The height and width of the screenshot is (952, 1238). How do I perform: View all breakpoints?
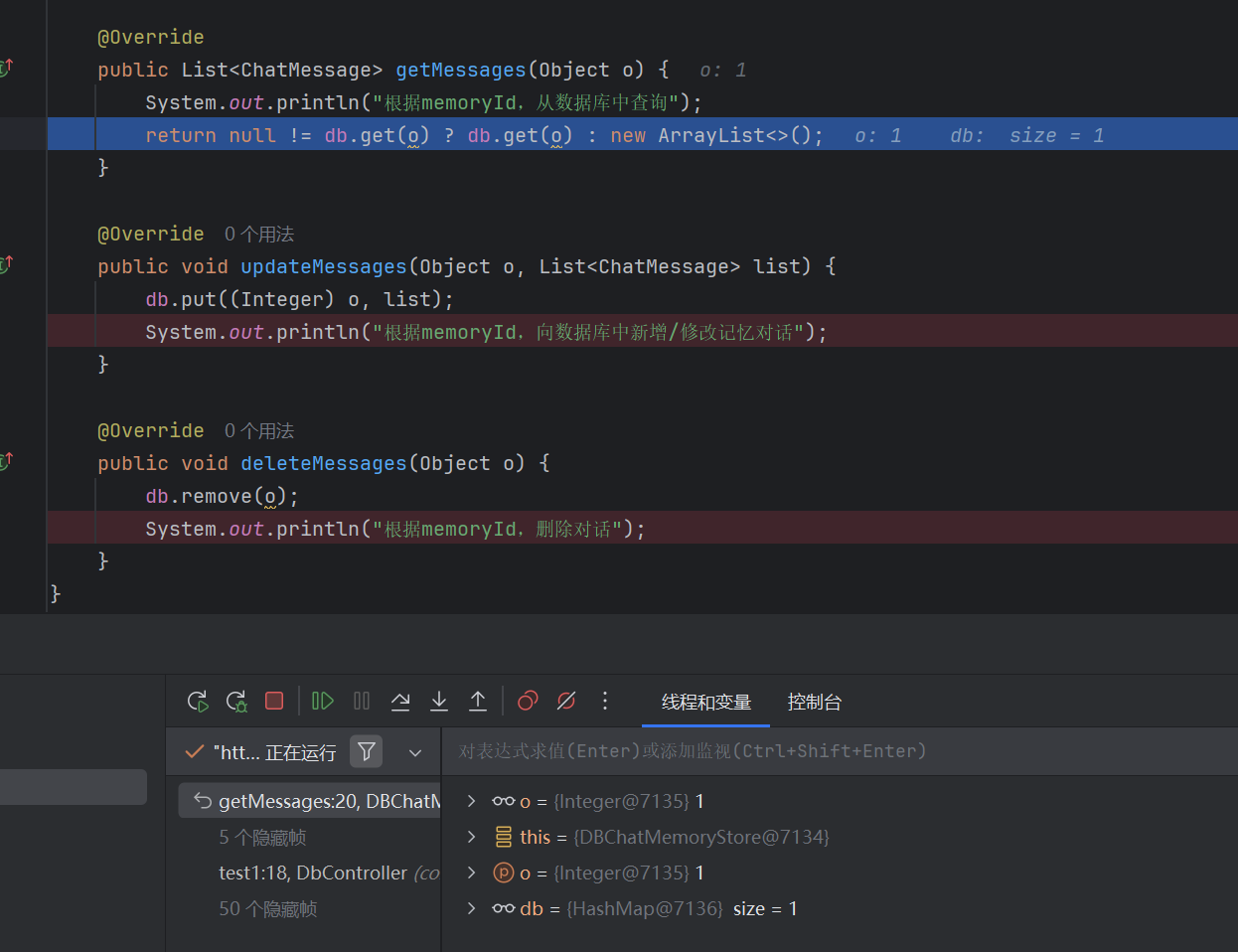click(528, 702)
